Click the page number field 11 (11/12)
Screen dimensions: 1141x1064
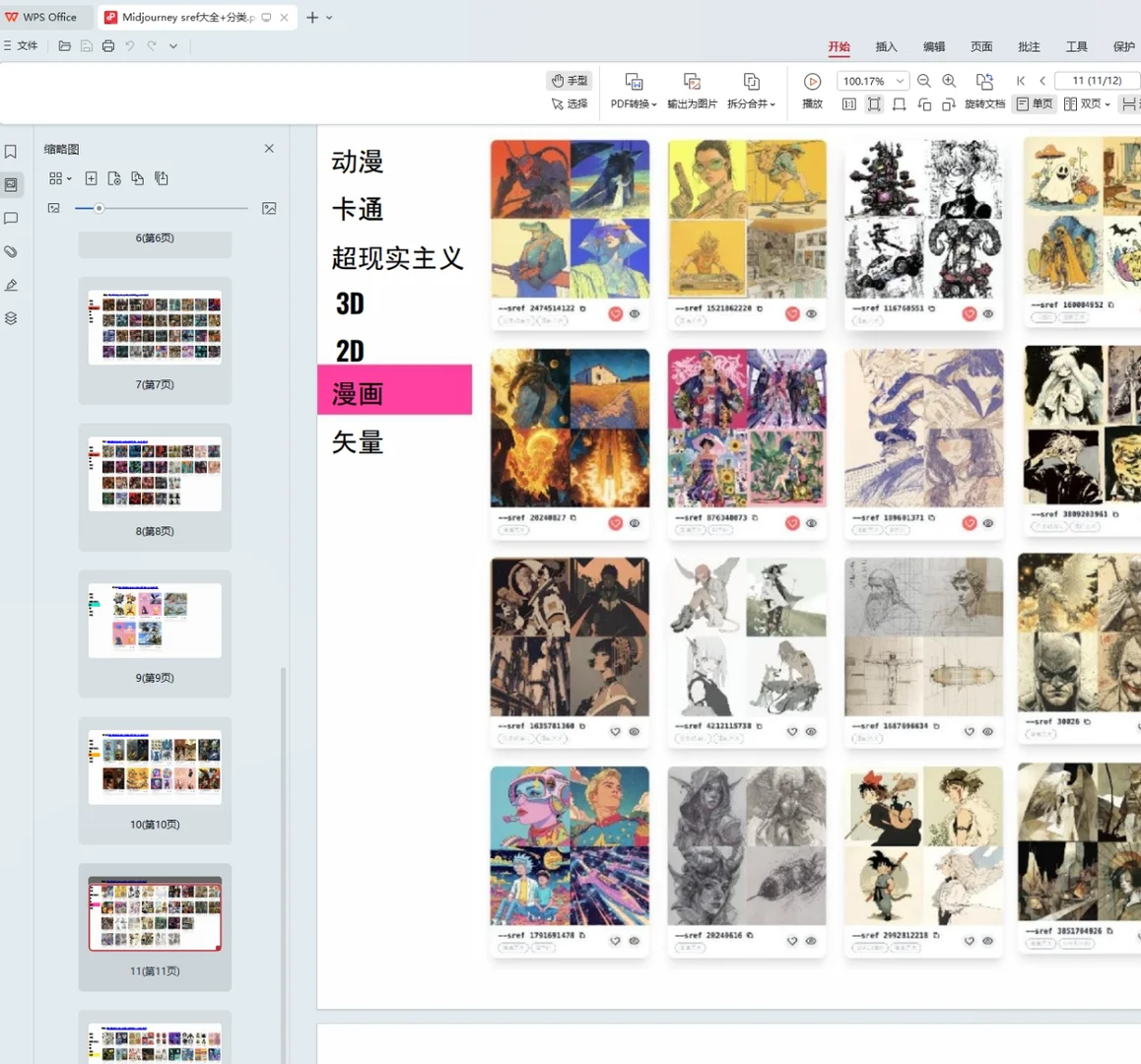1097,81
